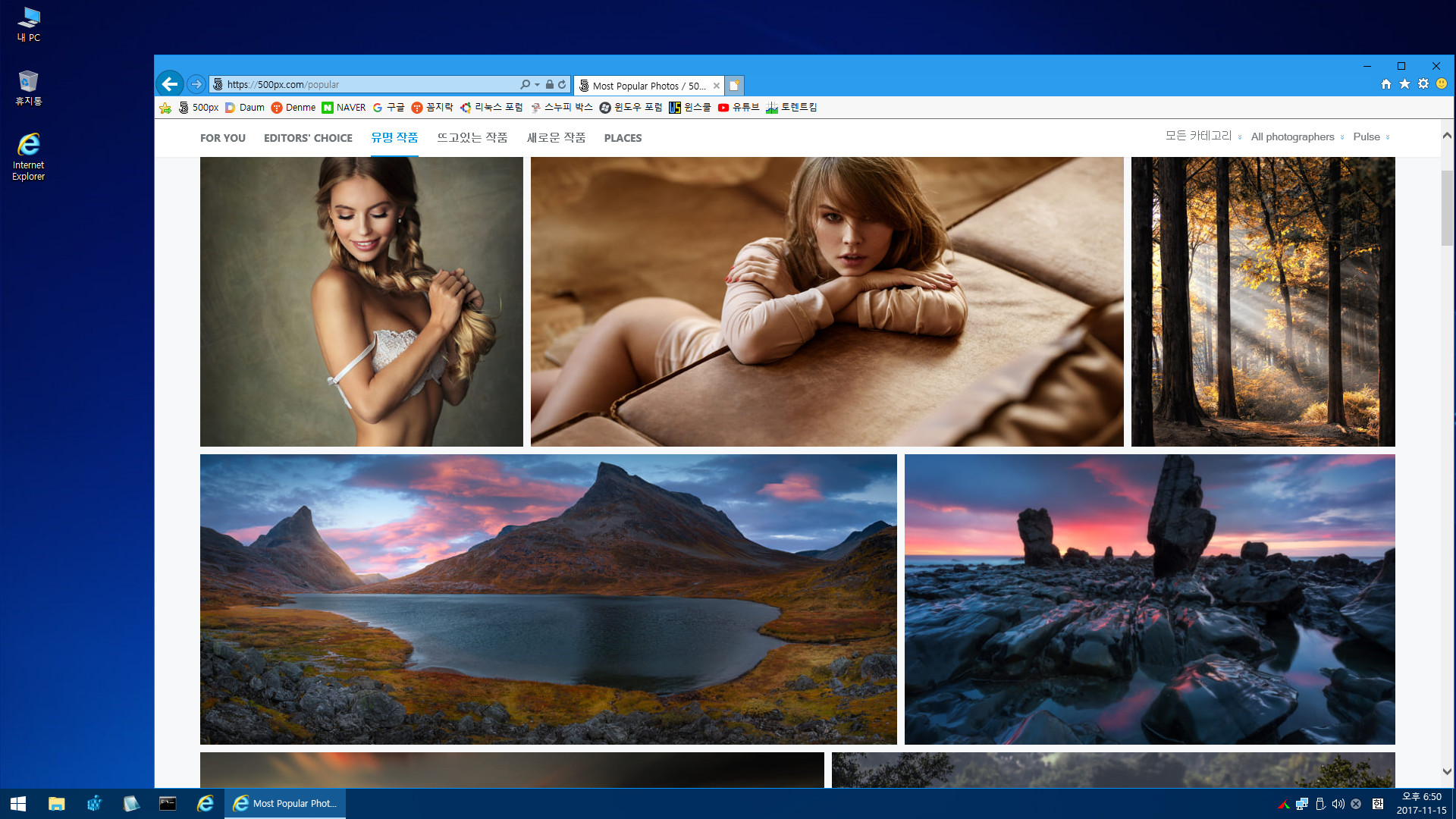
Task: Close the Most Popular Photos tab
Action: click(716, 86)
